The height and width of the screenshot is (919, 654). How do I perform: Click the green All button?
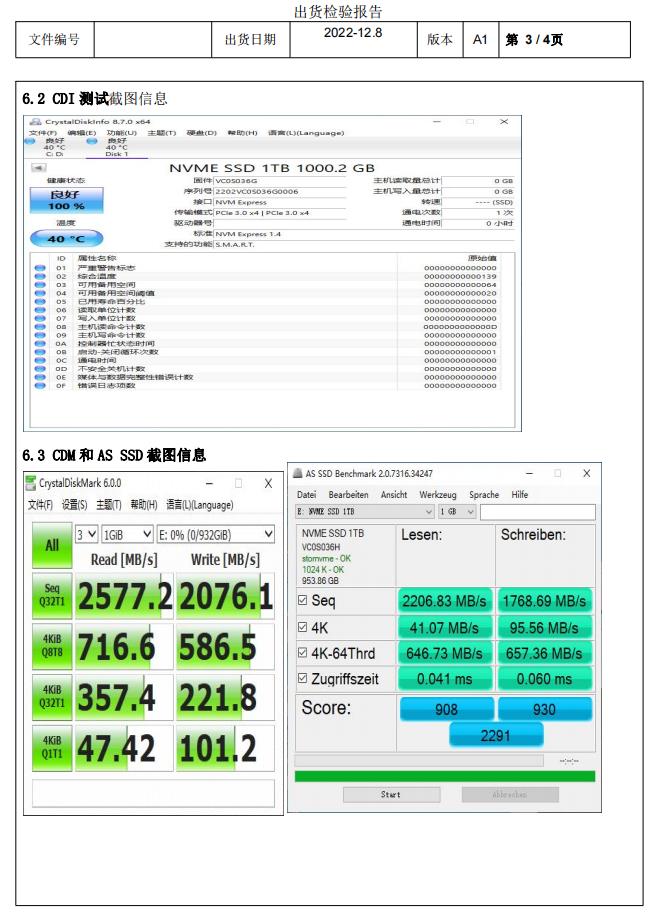[50, 547]
